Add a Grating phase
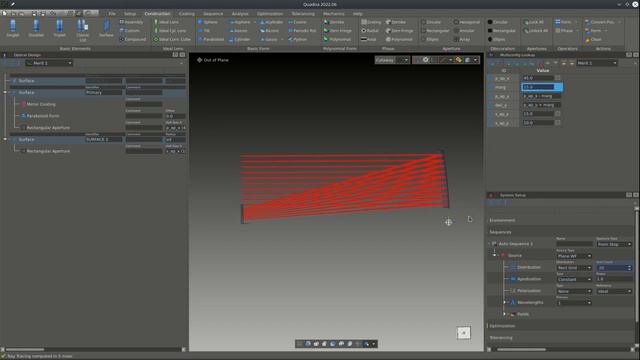The image size is (640, 360). click(x=371, y=22)
